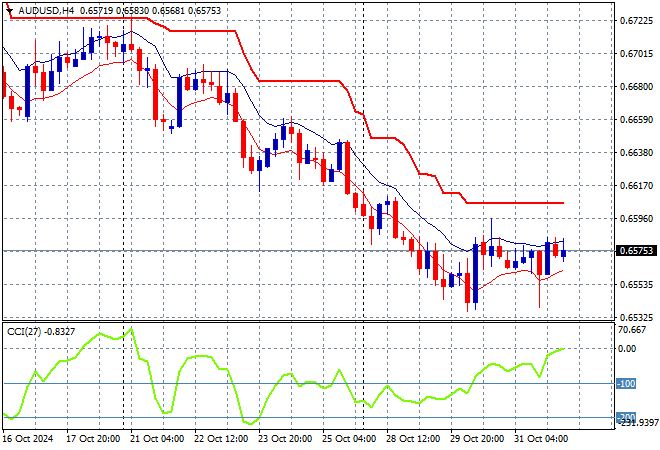This screenshot has width=660, height=450.
Task: Click the 0.65535 price axis label
Action: (636, 285)
